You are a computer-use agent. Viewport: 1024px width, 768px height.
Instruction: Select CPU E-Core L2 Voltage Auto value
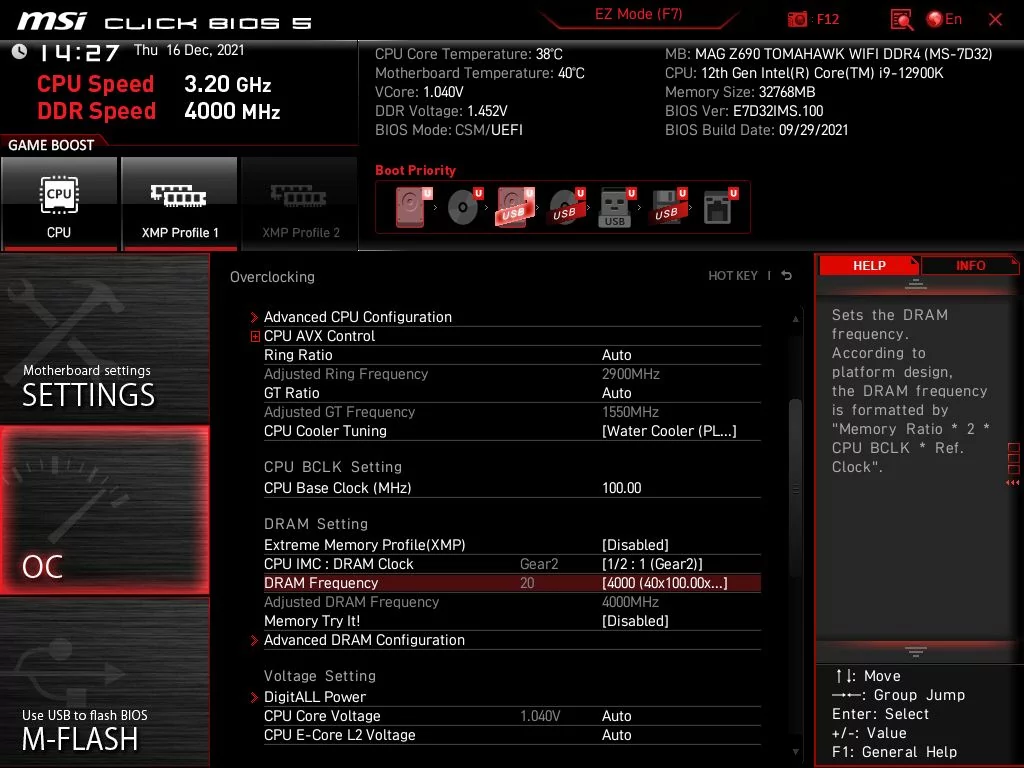click(x=616, y=735)
